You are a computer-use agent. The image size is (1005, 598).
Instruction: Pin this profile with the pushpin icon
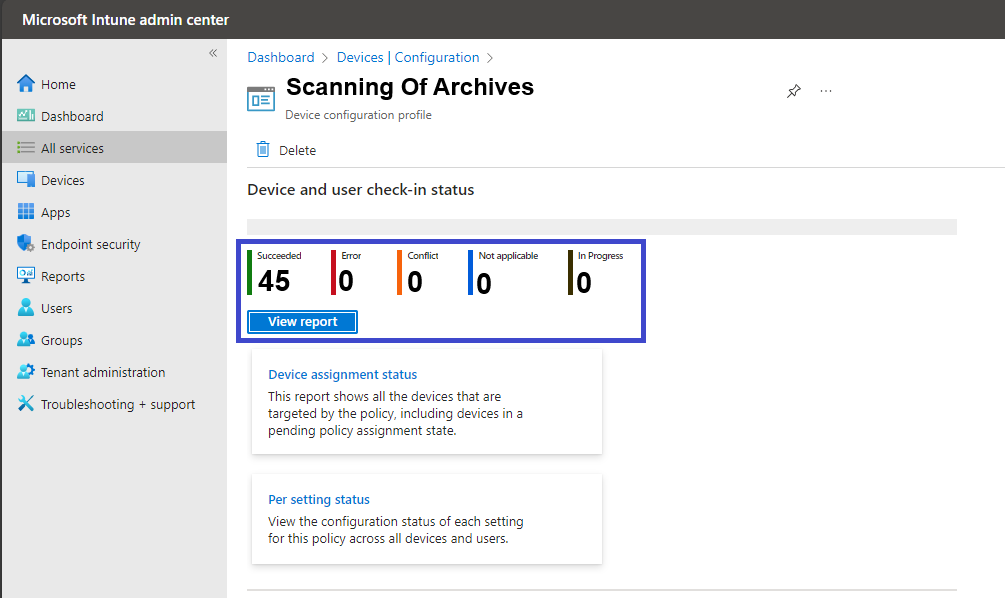click(x=793, y=91)
